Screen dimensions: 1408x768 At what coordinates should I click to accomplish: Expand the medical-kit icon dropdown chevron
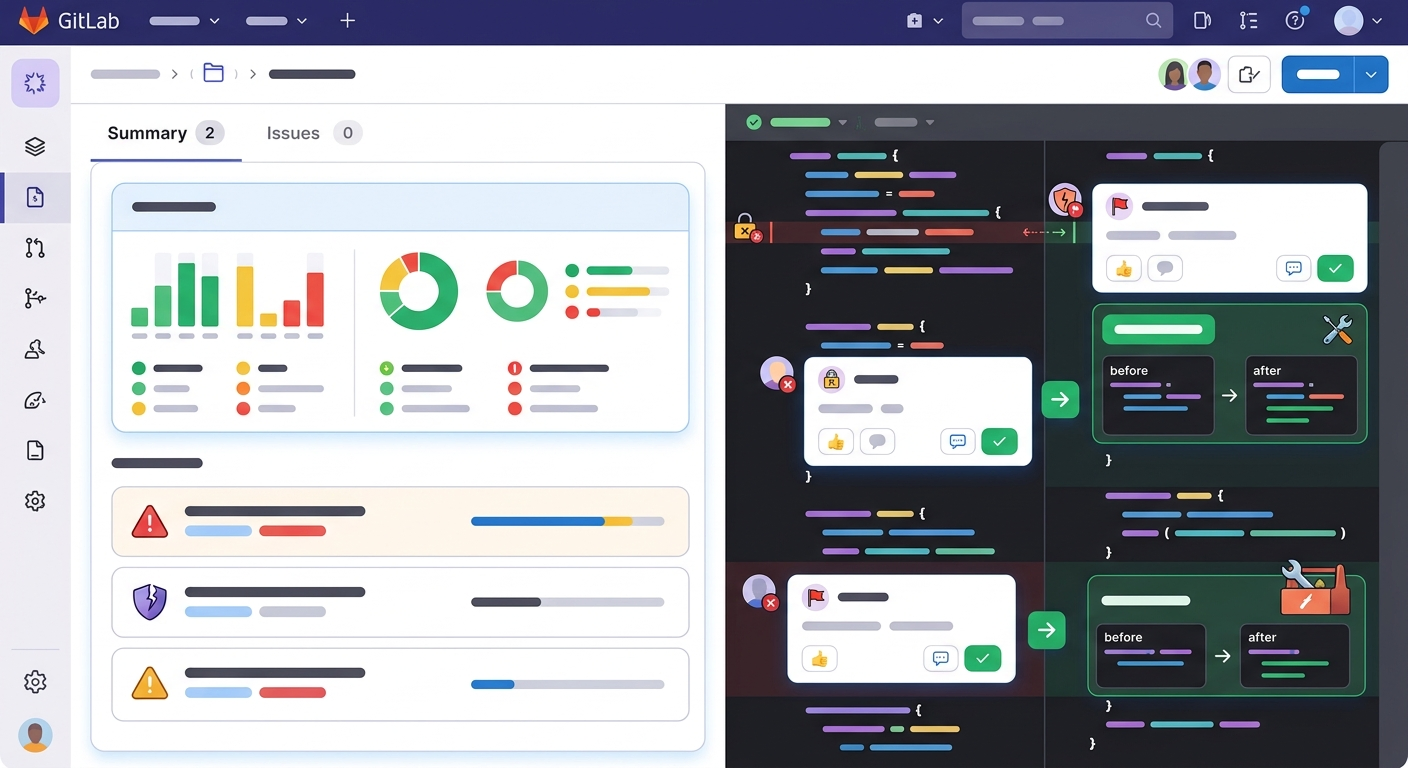938,21
